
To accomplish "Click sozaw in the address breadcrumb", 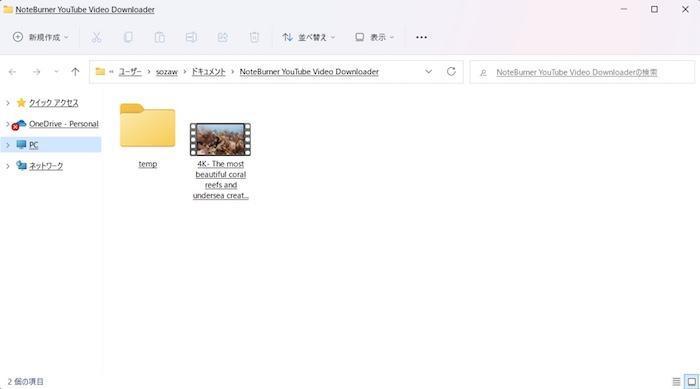I will tap(167, 72).
